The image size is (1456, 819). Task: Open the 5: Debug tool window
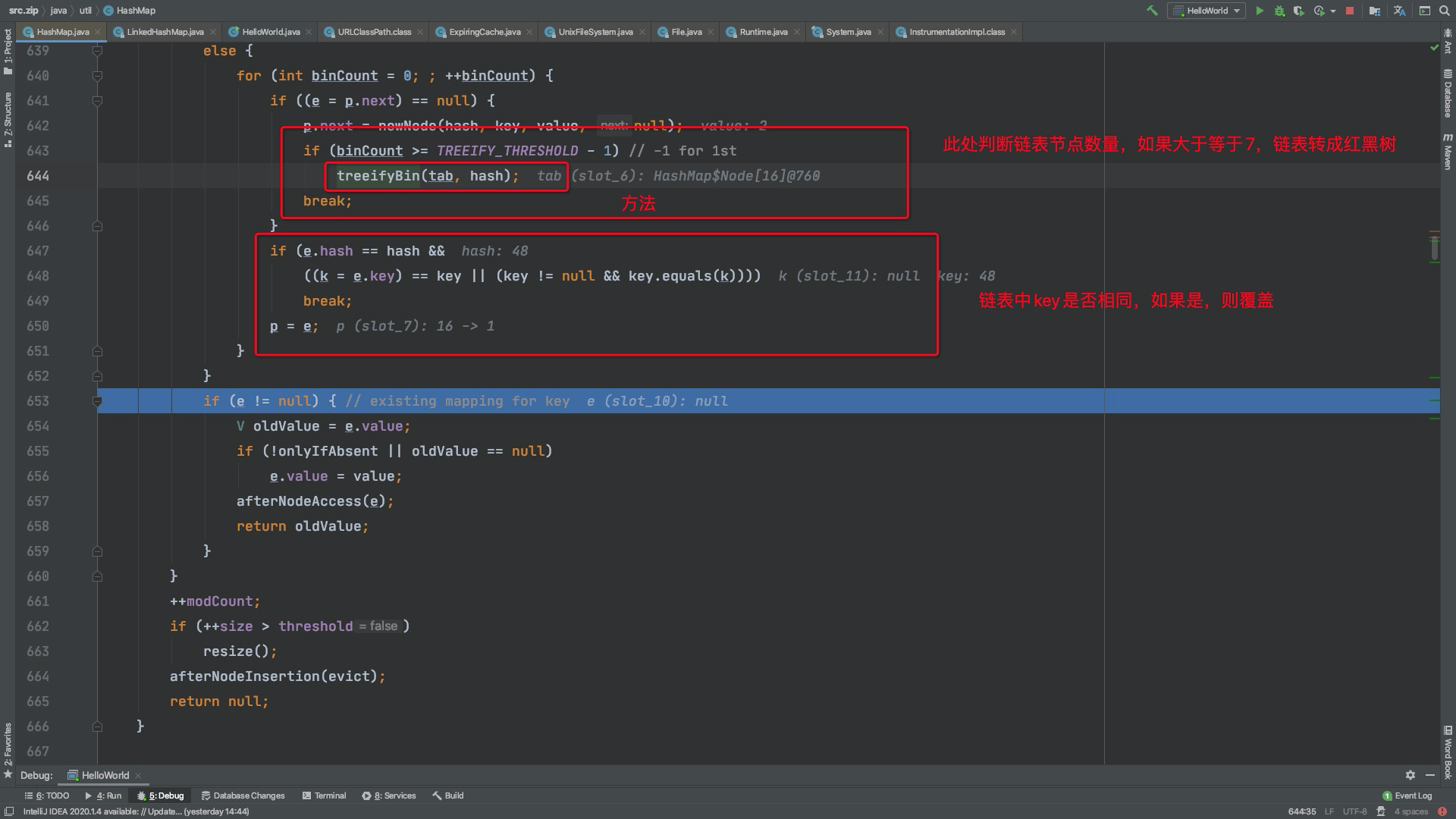[x=161, y=795]
